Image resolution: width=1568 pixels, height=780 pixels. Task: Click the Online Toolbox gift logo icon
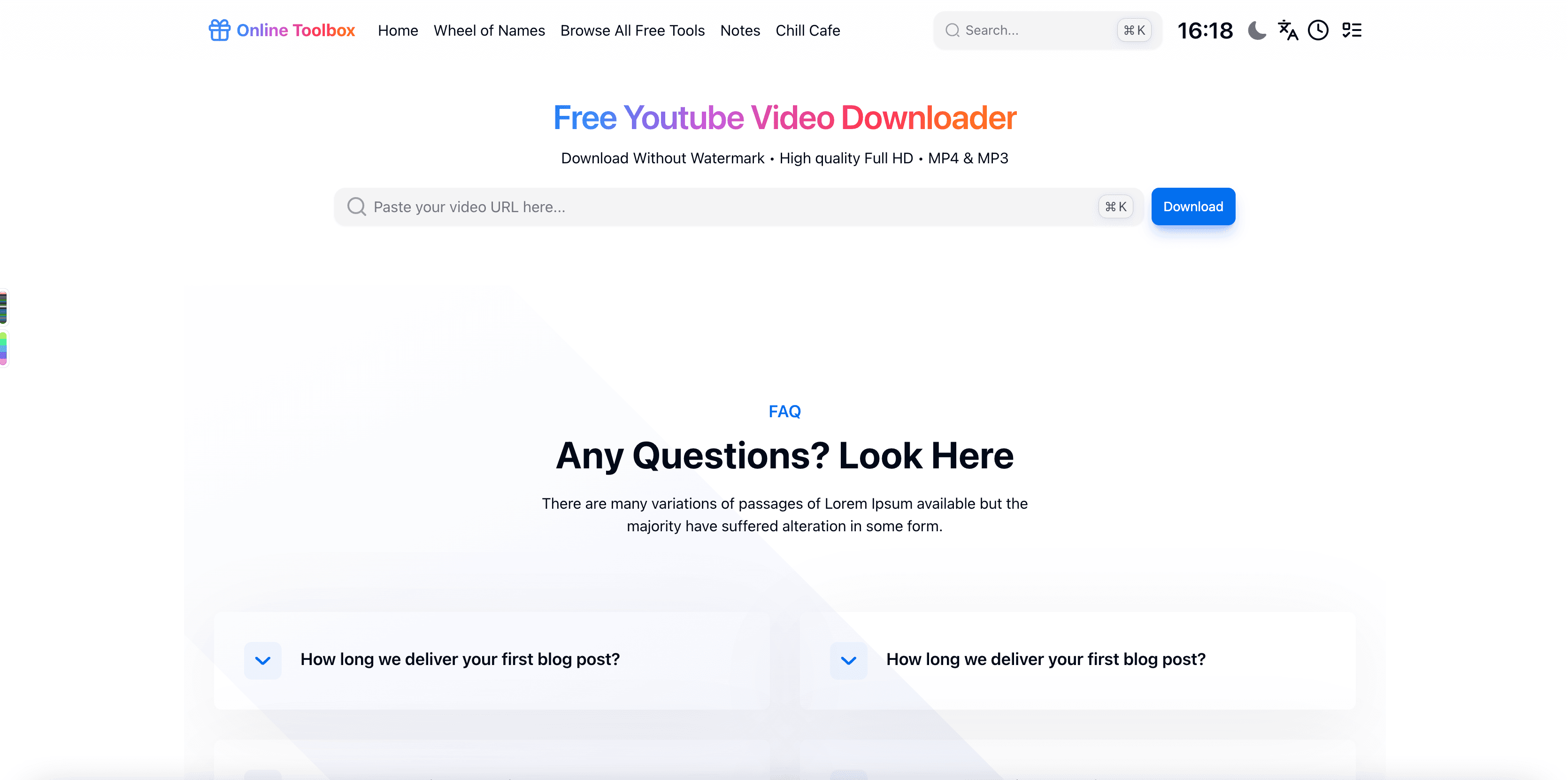click(219, 31)
